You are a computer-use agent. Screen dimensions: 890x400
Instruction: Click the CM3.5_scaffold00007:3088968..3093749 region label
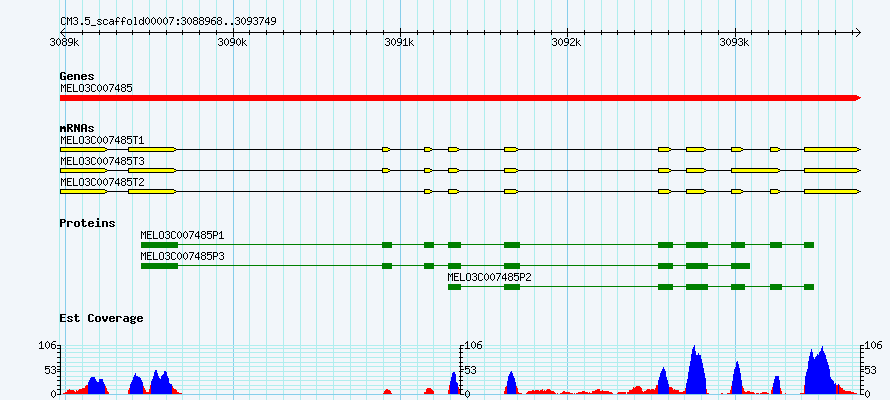click(x=169, y=21)
